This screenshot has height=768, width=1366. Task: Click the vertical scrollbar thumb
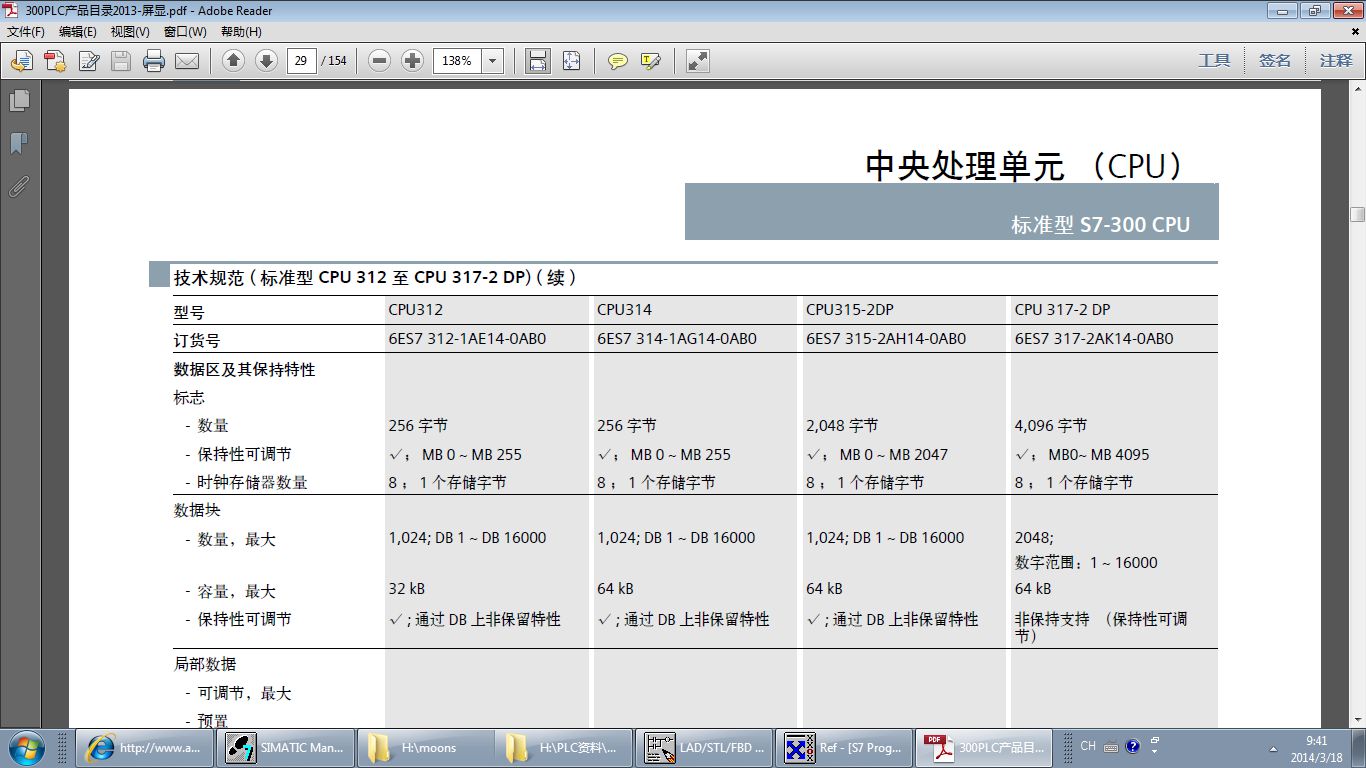click(1357, 214)
